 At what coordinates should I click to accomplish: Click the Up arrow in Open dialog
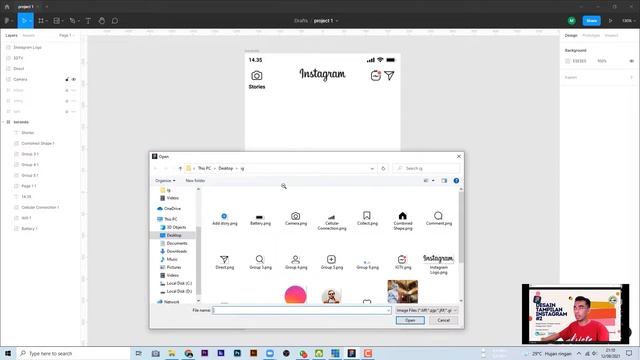(180, 168)
